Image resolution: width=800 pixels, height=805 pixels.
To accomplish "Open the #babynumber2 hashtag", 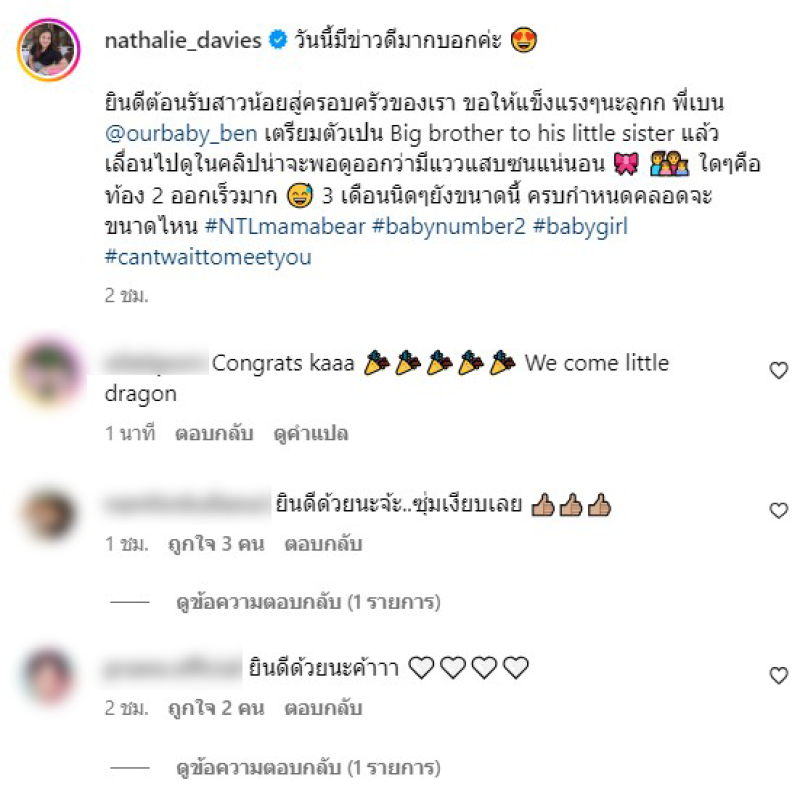I will (449, 226).
